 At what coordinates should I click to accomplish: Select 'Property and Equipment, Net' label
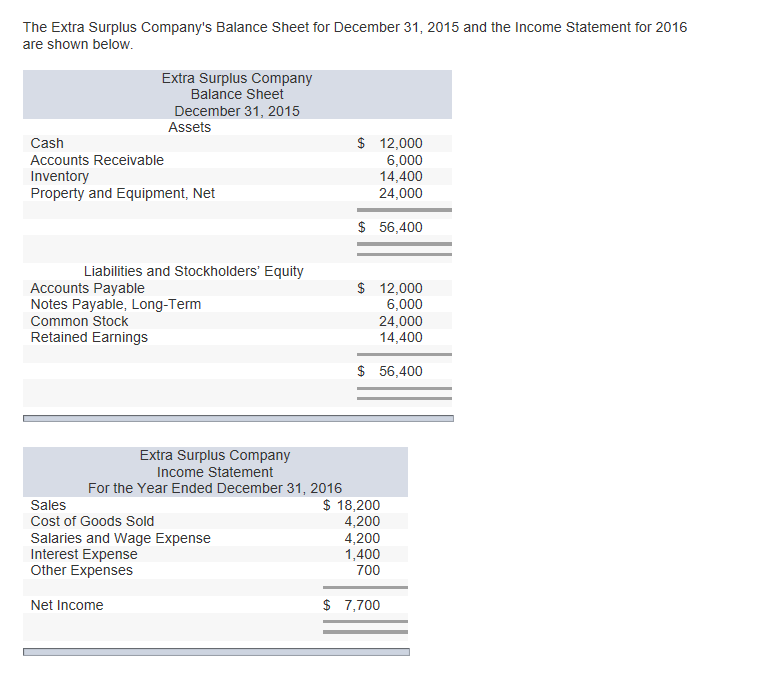[x=122, y=193]
